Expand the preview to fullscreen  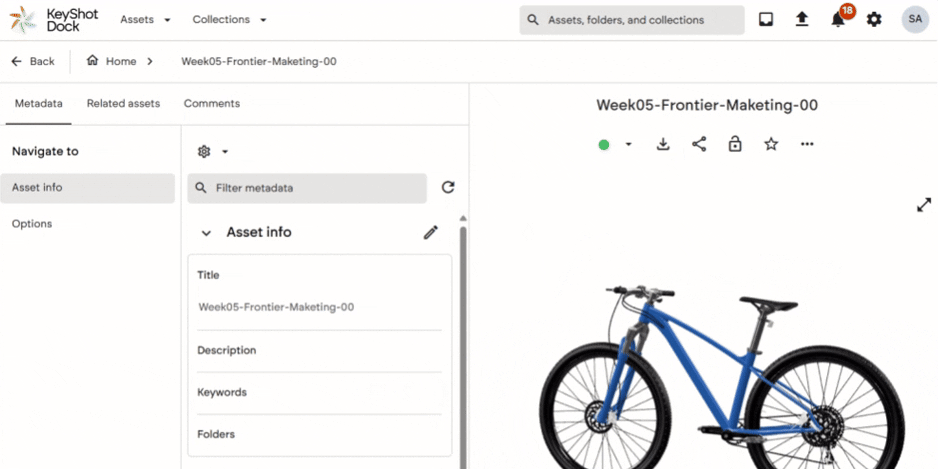924,204
